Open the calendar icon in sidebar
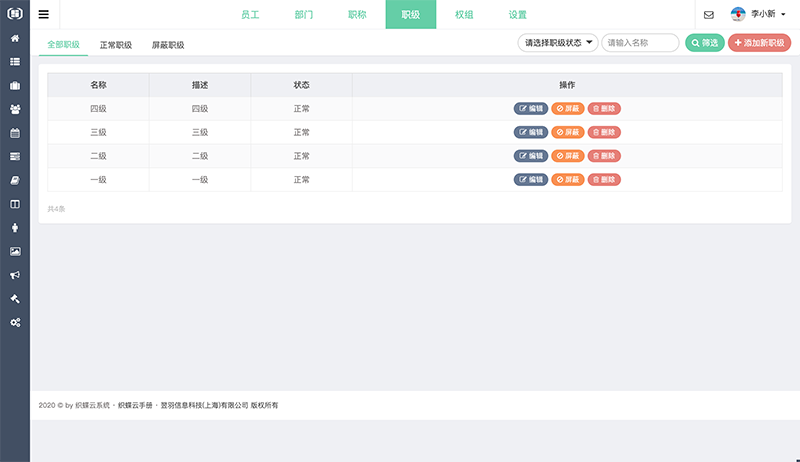The height and width of the screenshot is (462, 800). point(15,133)
